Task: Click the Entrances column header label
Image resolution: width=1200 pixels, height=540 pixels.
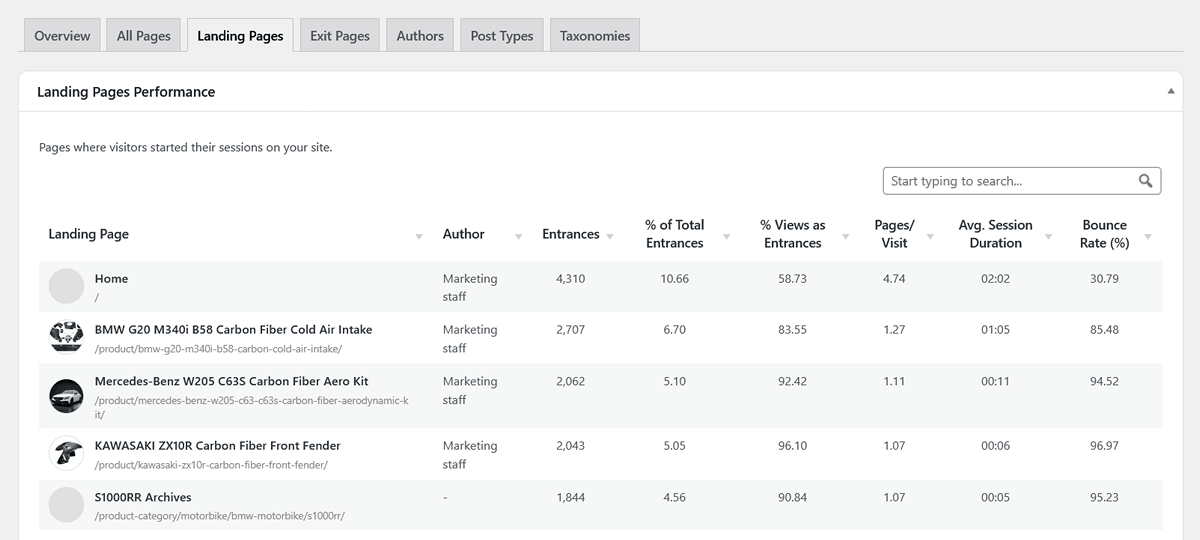Action: (571, 234)
